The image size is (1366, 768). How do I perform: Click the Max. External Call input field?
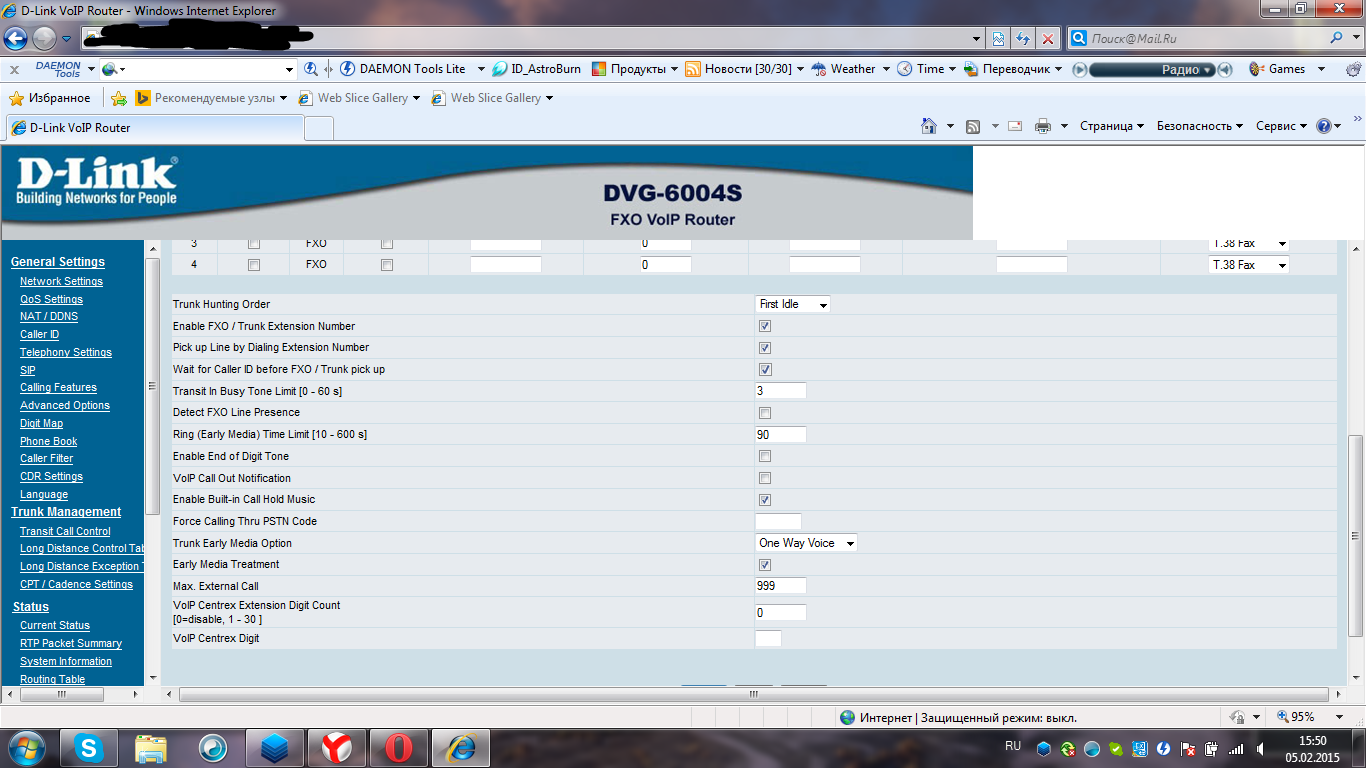(x=780, y=586)
